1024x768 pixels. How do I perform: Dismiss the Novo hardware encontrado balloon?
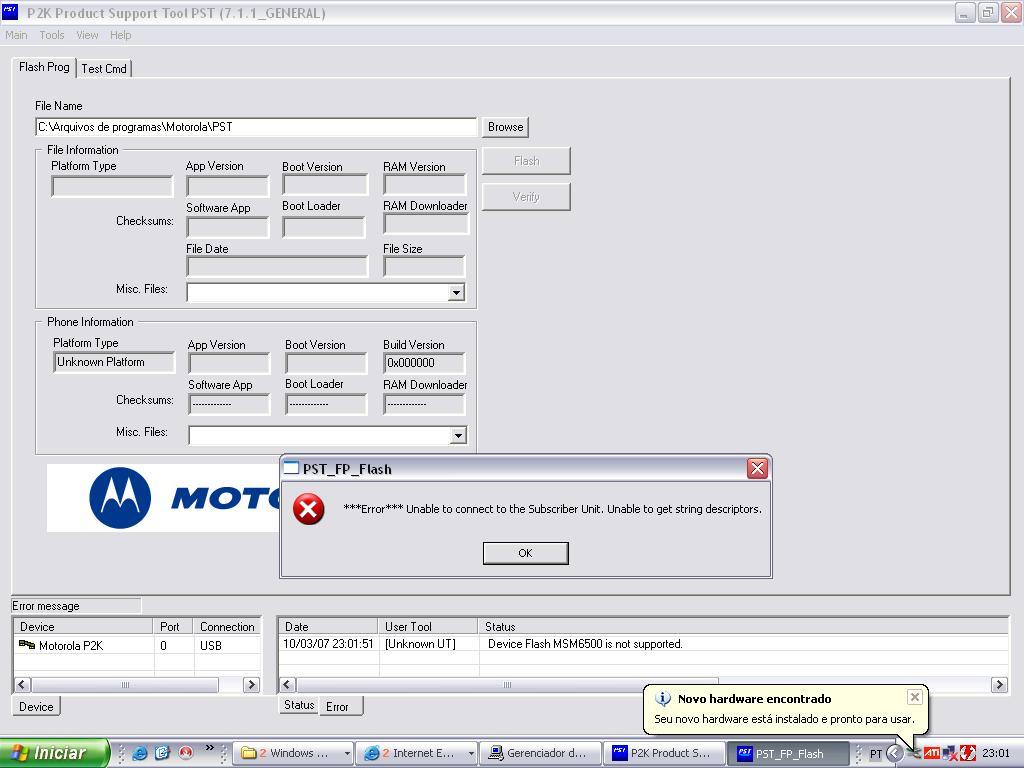(x=914, y=697)
